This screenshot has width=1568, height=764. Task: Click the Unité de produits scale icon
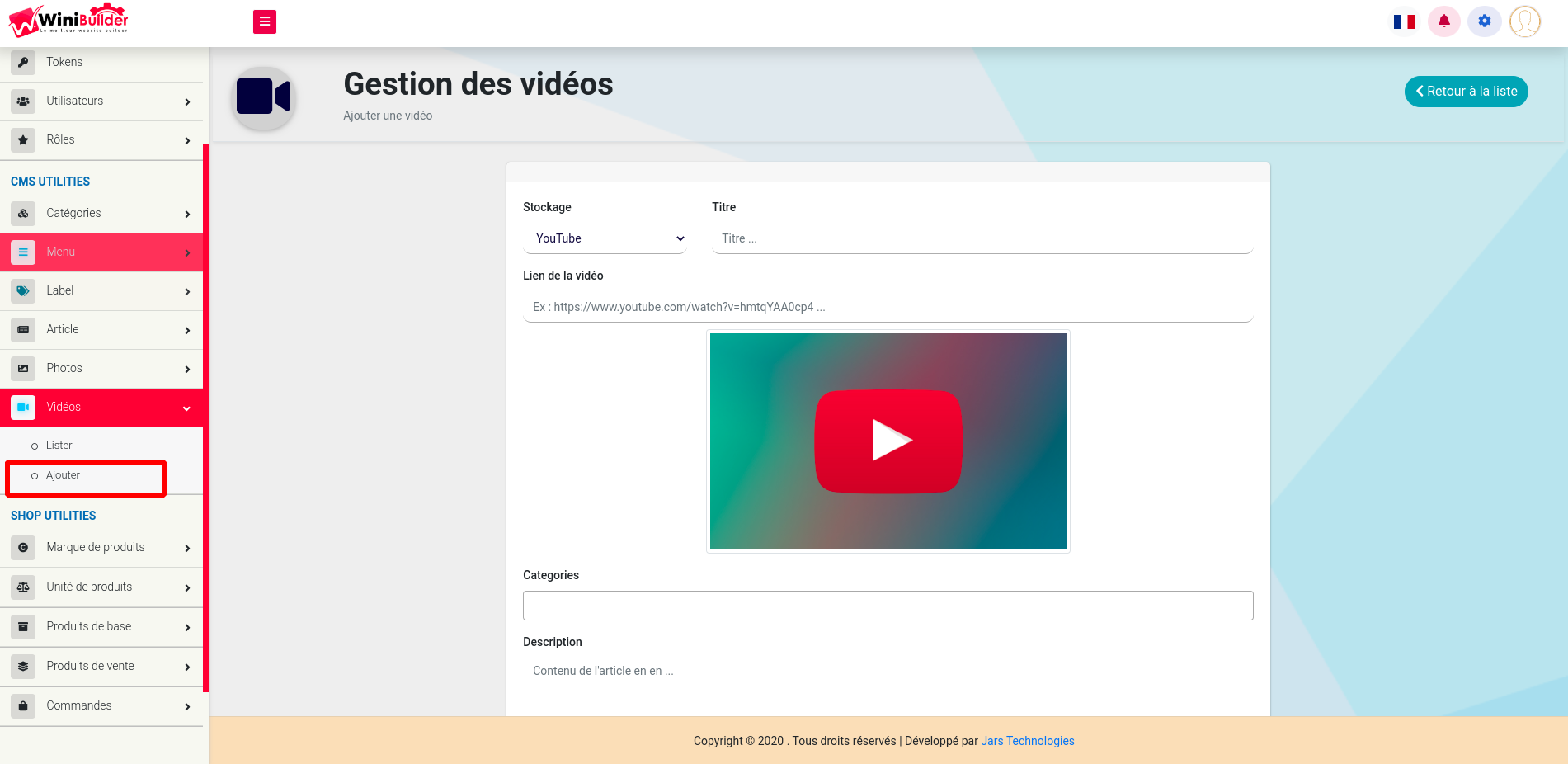pyautogui.click(x=23, y=587)
